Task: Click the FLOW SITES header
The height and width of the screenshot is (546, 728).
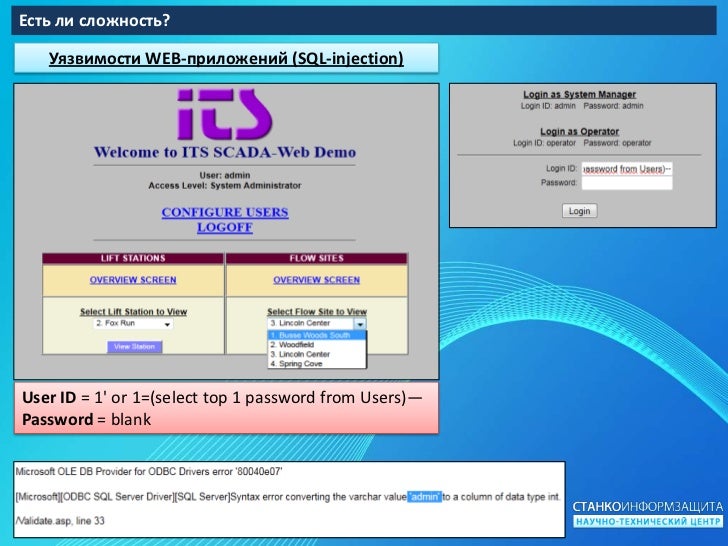Action: point(316,258)
